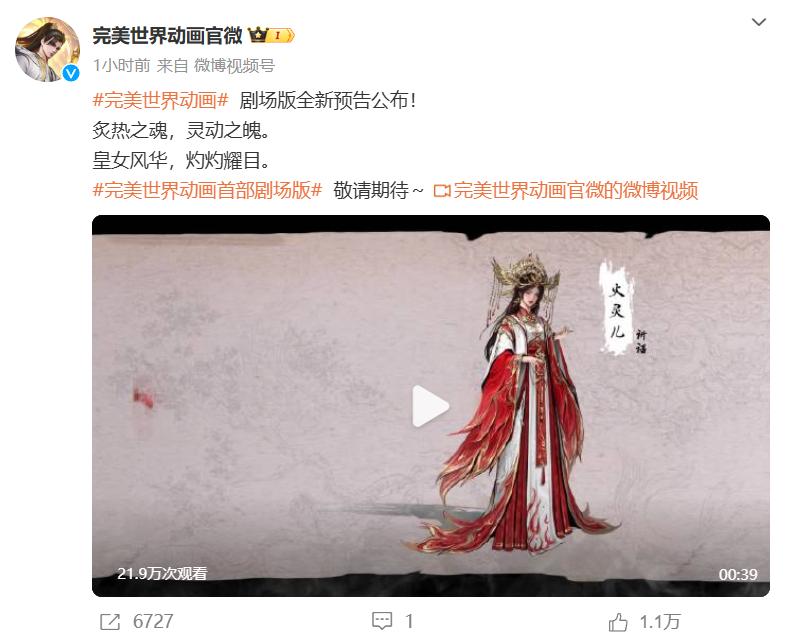Open 完美世界动画官微的微博视频 link
792x644 pixels.
click(576, 190)
